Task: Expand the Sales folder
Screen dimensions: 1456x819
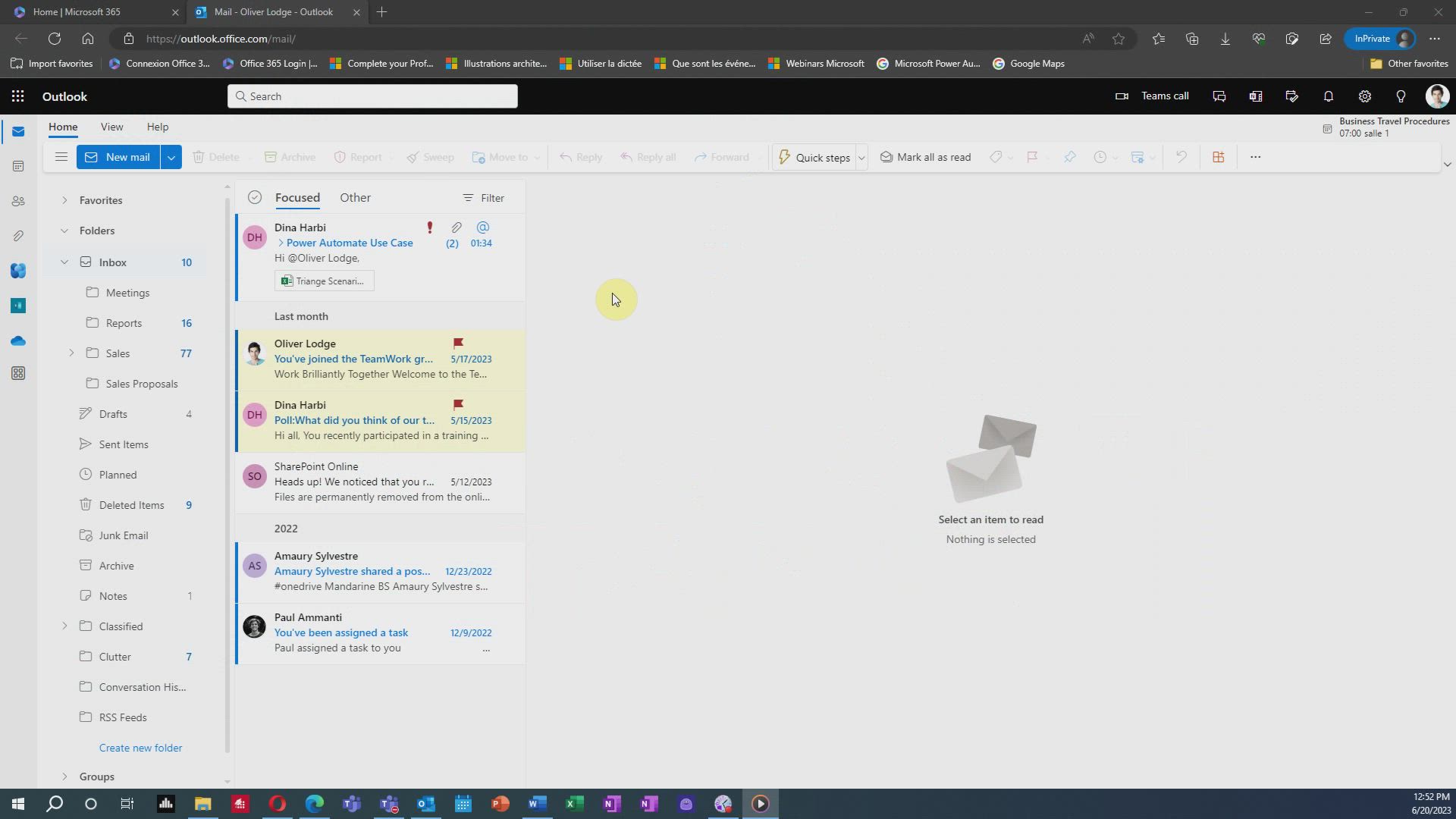Action: pos(71,353)
